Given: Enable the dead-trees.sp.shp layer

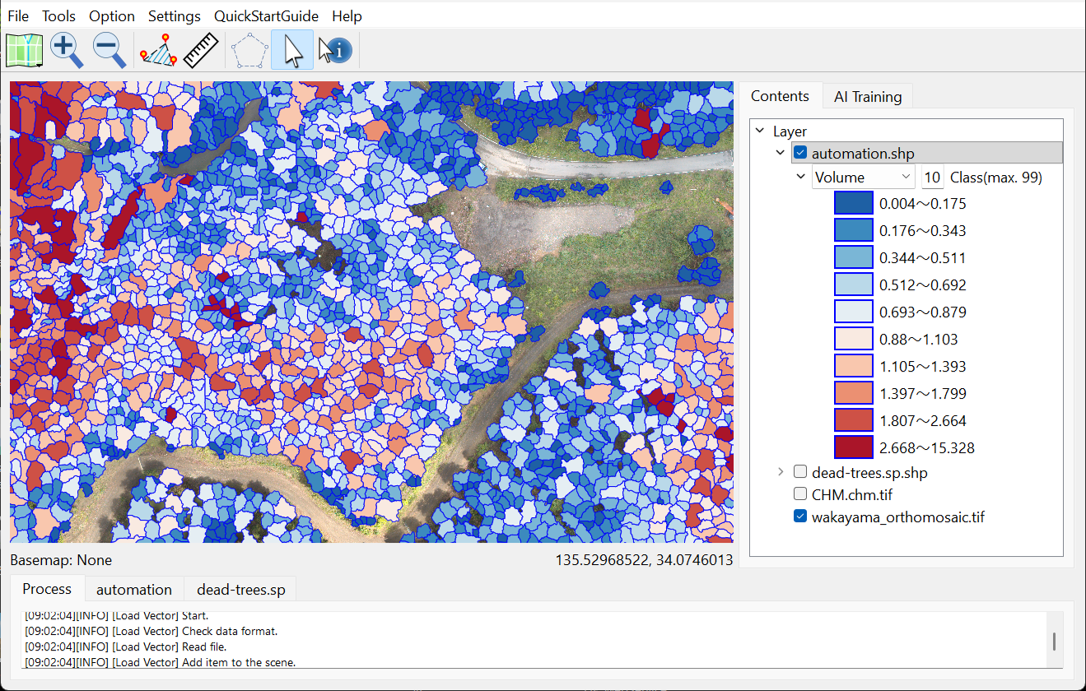Looking at the screenshot, I should click(x=800, y=472).
